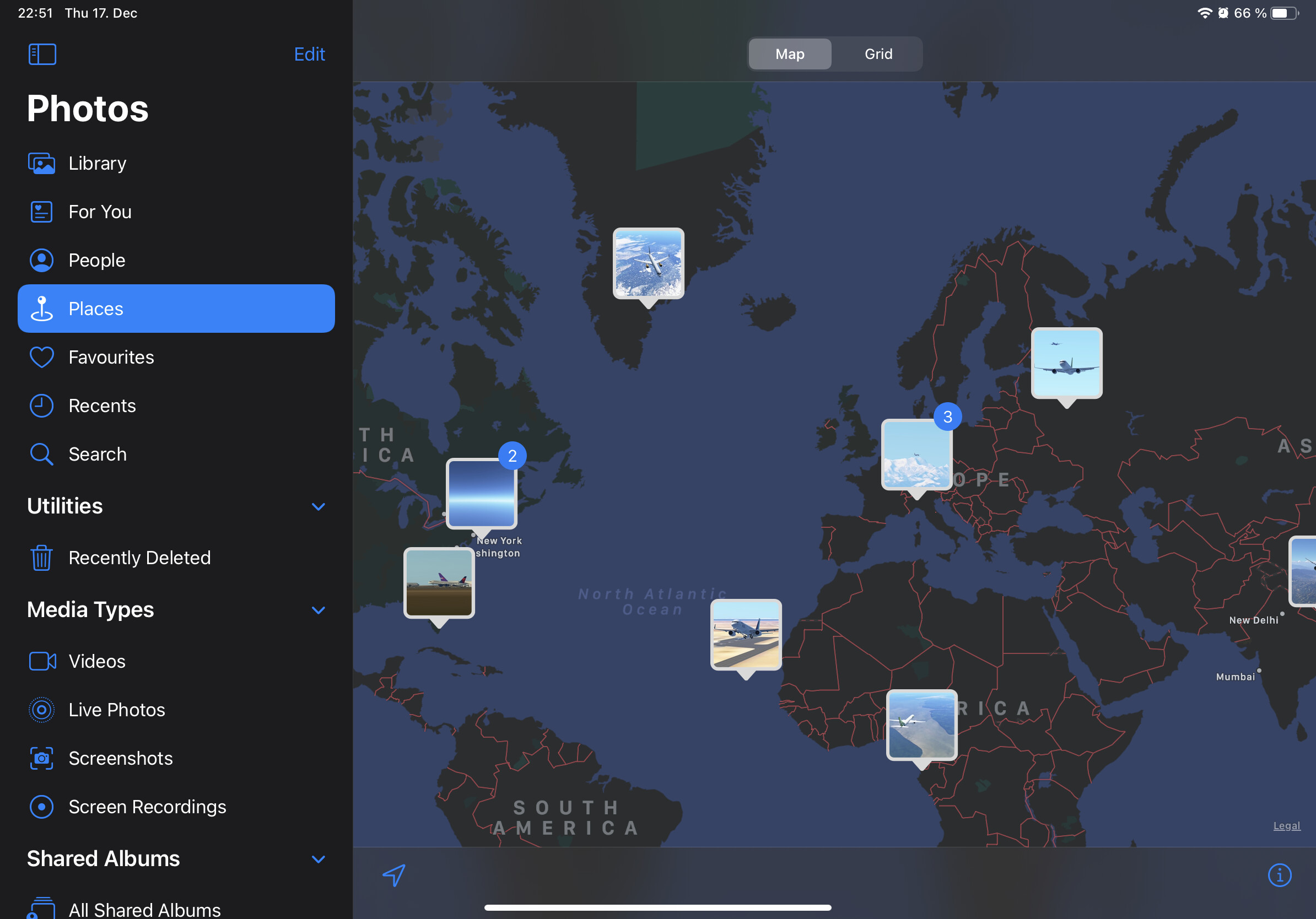Open the Legal link on map

tap(1286, 825)
